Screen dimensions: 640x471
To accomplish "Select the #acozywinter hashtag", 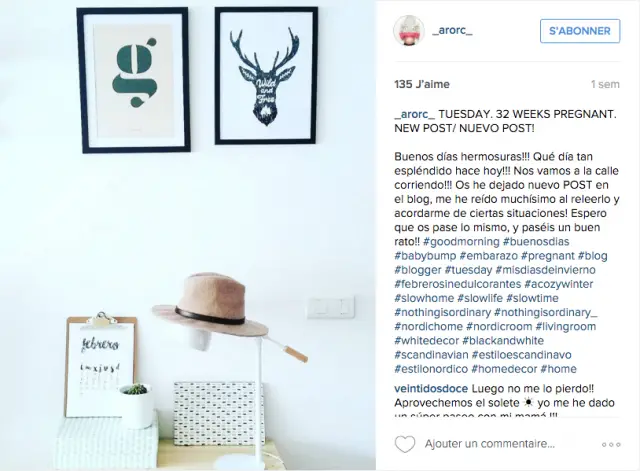I will (x=559, y=284).
